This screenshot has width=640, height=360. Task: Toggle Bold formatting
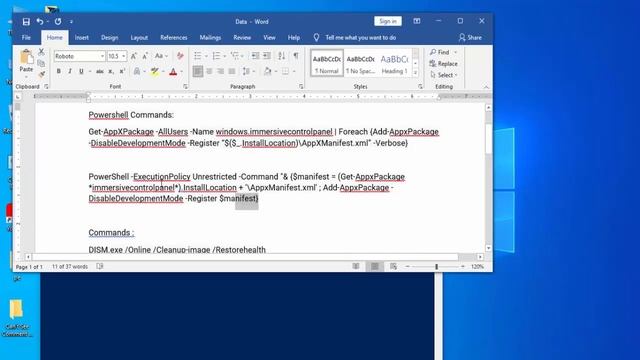click(59, 71)
